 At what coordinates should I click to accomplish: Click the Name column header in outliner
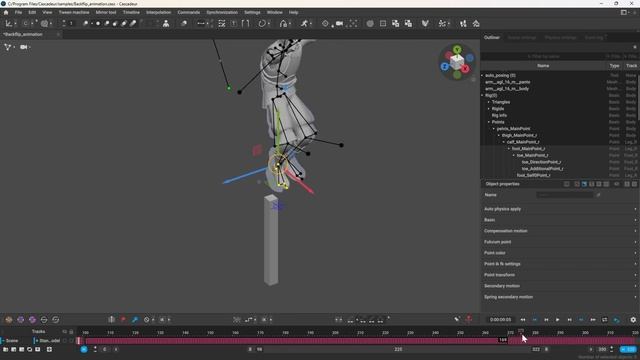click(543, 66)
